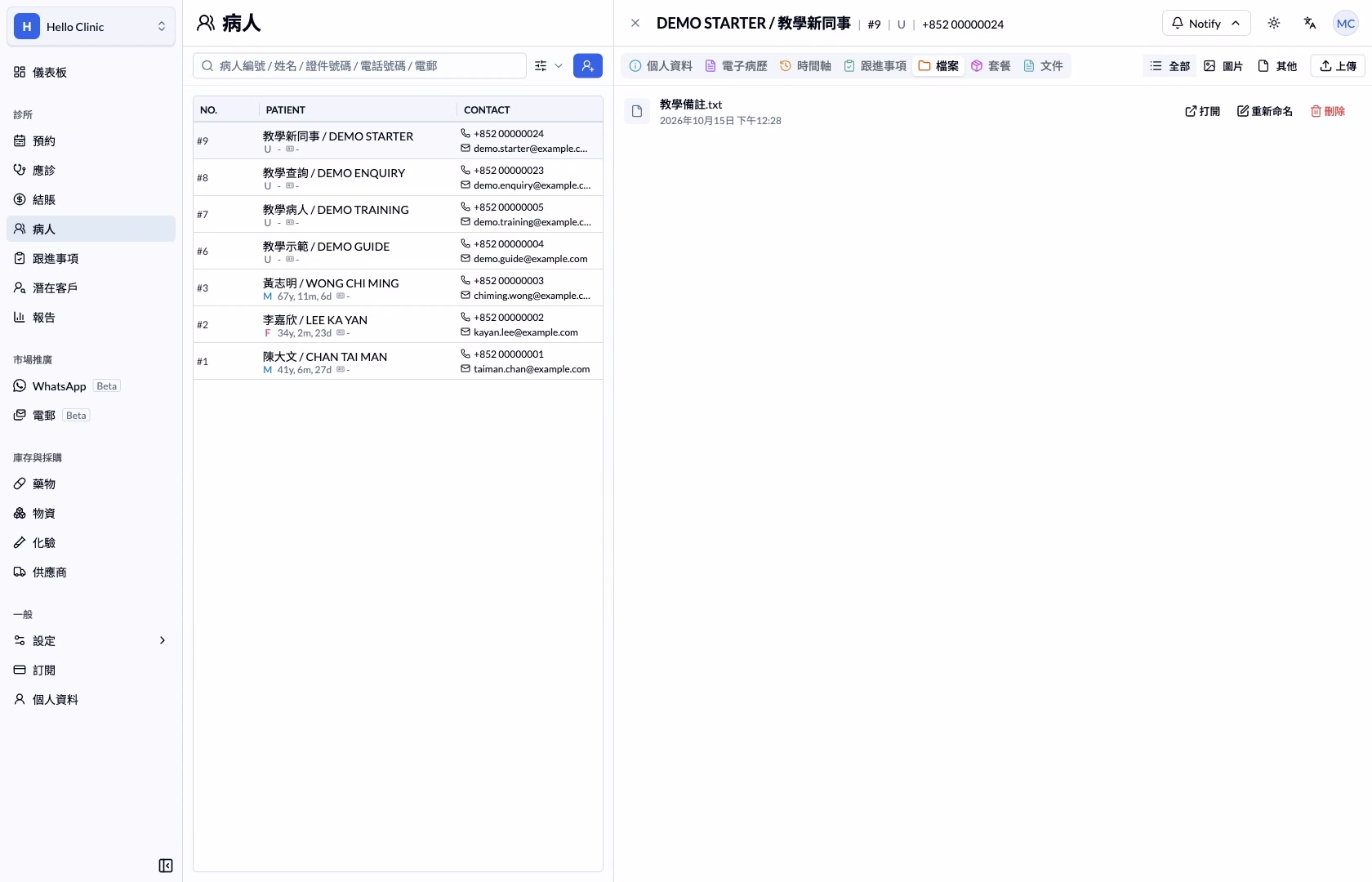
Task: Switch to the 電子病歷 tab
Action: (736, 66)
